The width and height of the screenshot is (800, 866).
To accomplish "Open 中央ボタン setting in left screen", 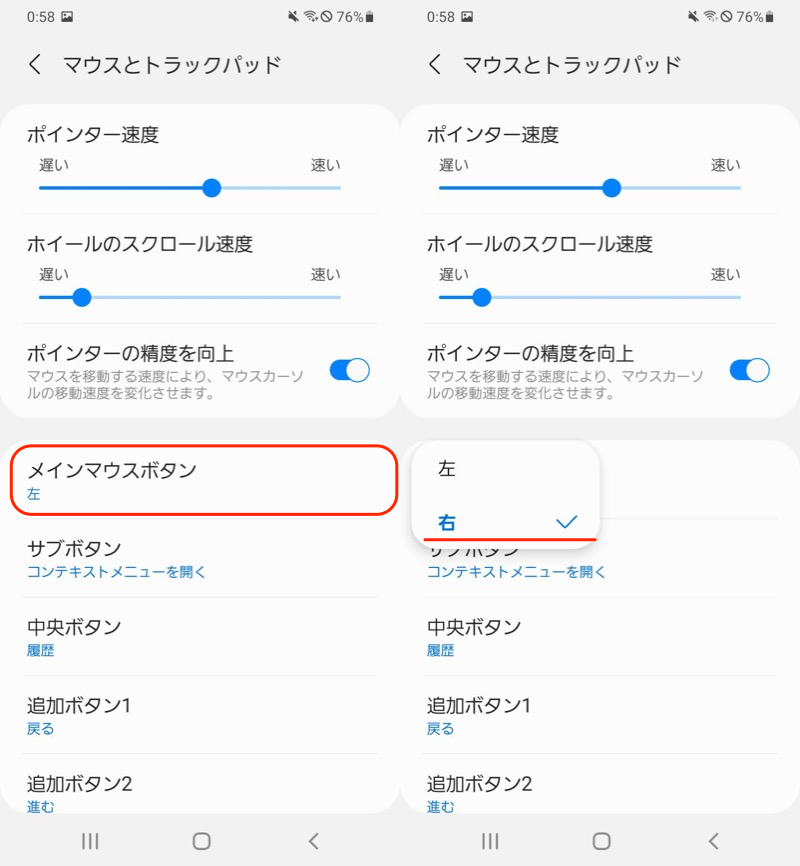I will pyautogui.click(x=200, y=637).
